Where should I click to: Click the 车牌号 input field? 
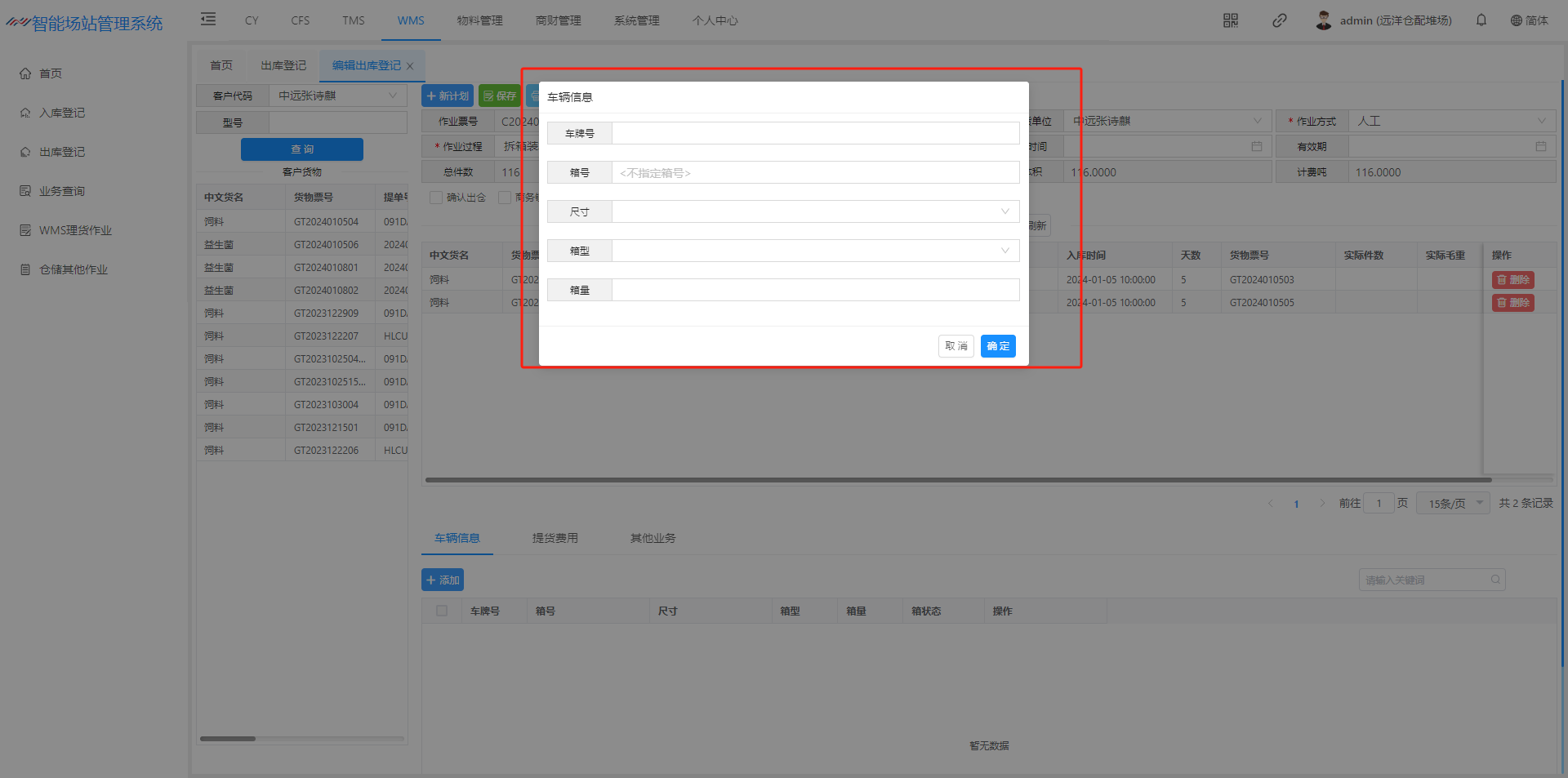815,133
